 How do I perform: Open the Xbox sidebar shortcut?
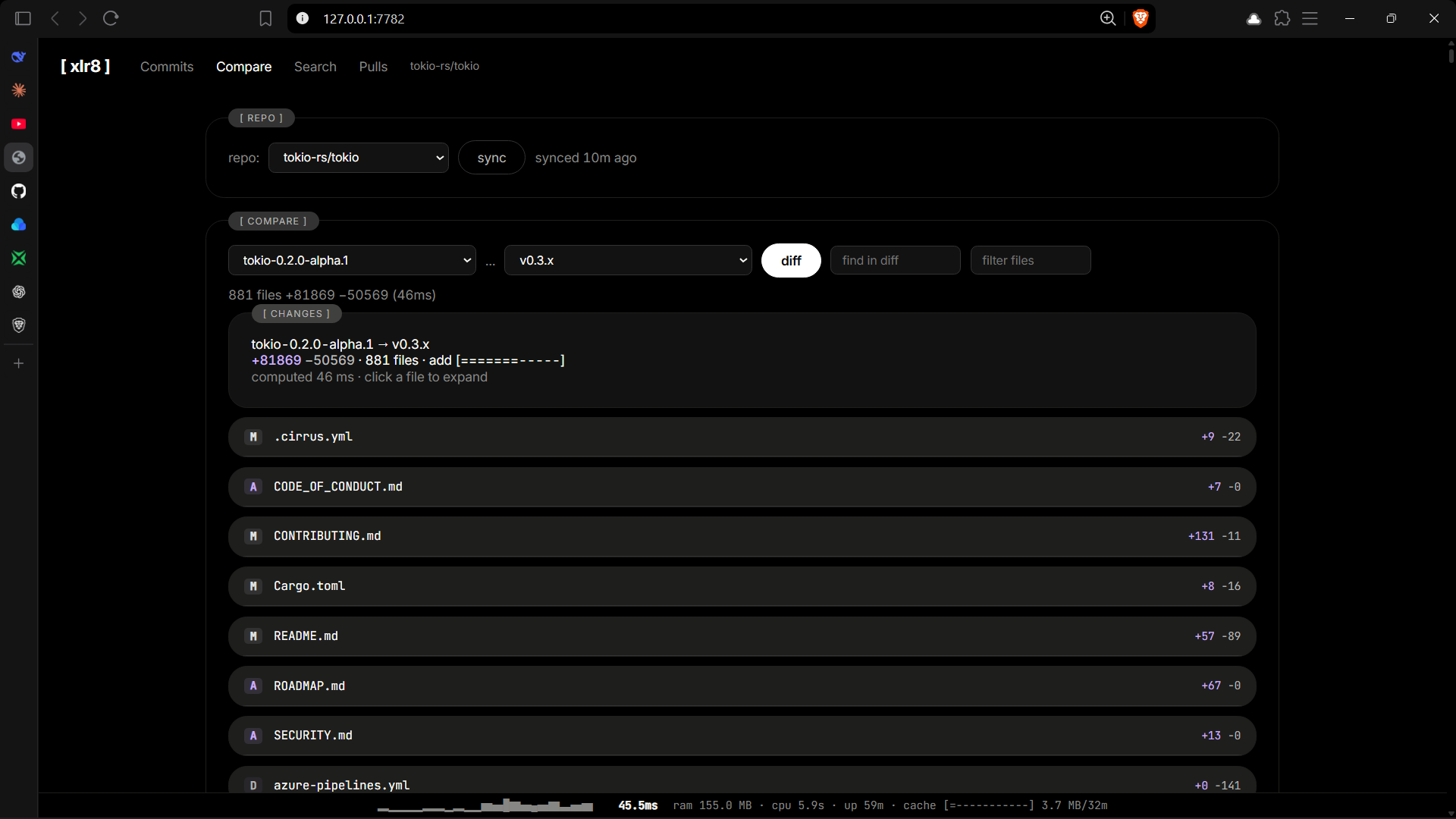(19, 258)
